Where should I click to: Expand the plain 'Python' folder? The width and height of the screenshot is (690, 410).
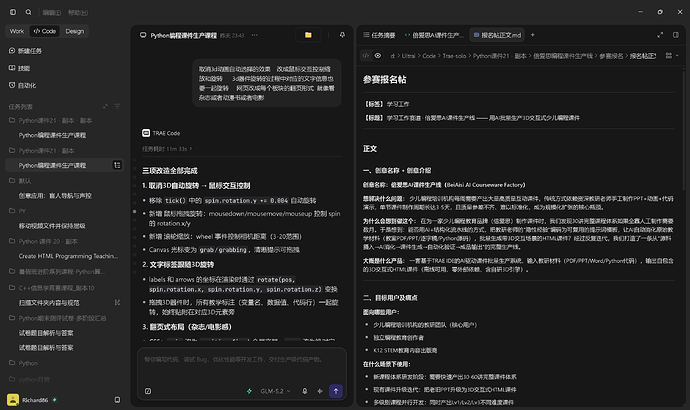(x=23, y=363)
